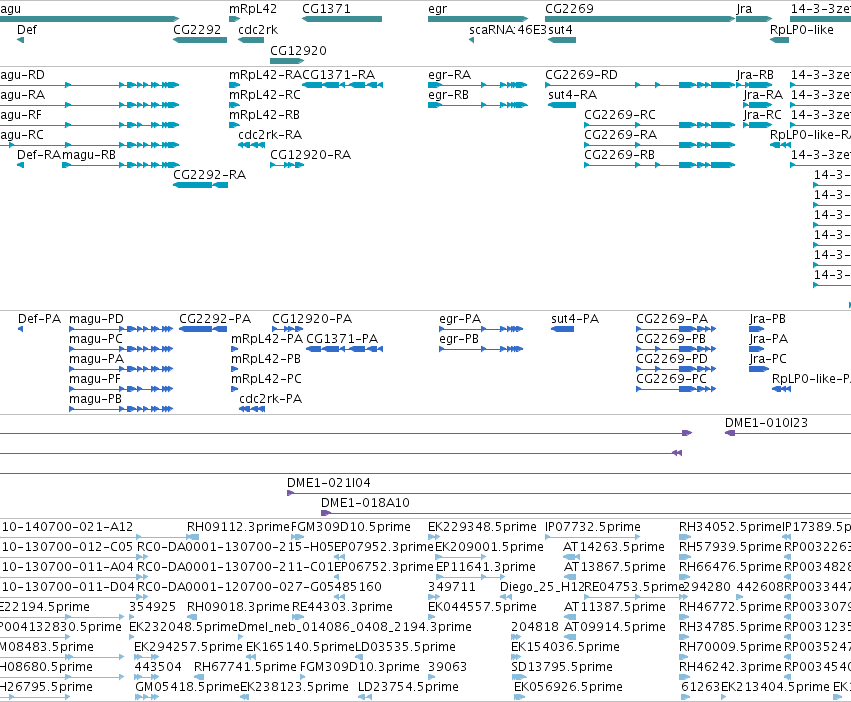Viewport: 851px width, 702px height.
Task: Select the magu-RB transcript label
Action: 89,155
